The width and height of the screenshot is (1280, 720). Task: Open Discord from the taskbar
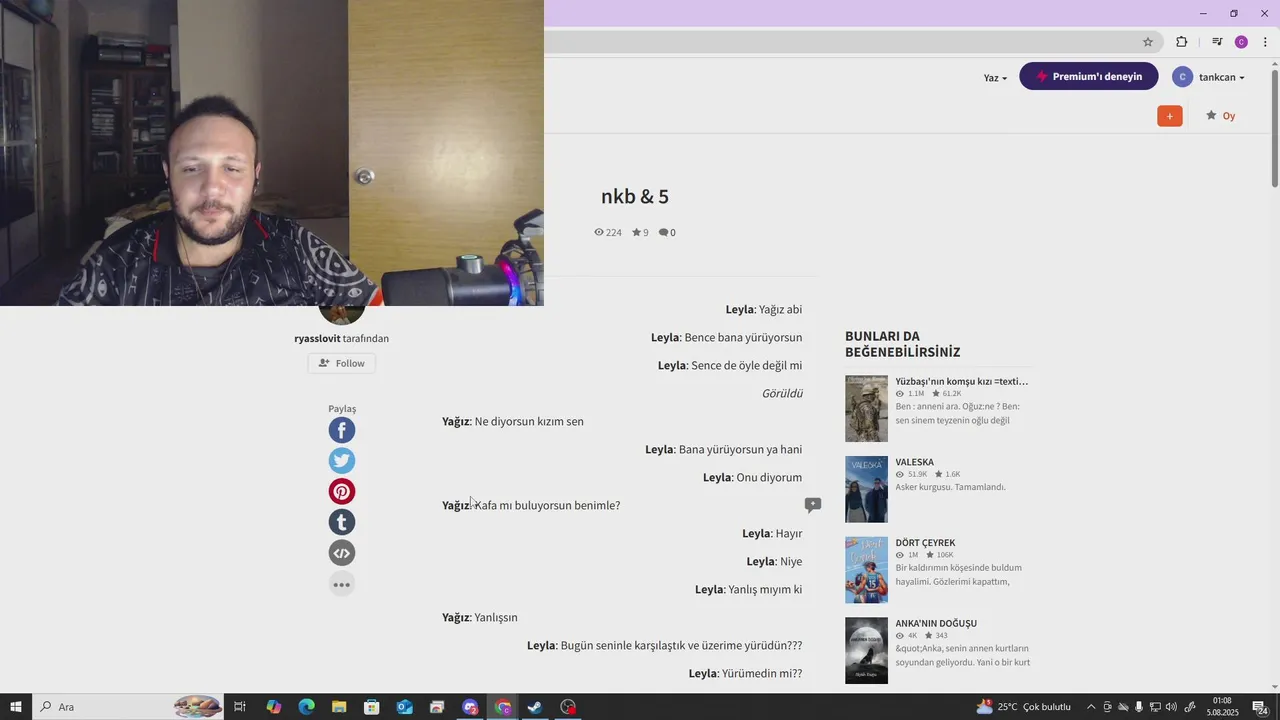pyautogui.click(x=470, y=707)
